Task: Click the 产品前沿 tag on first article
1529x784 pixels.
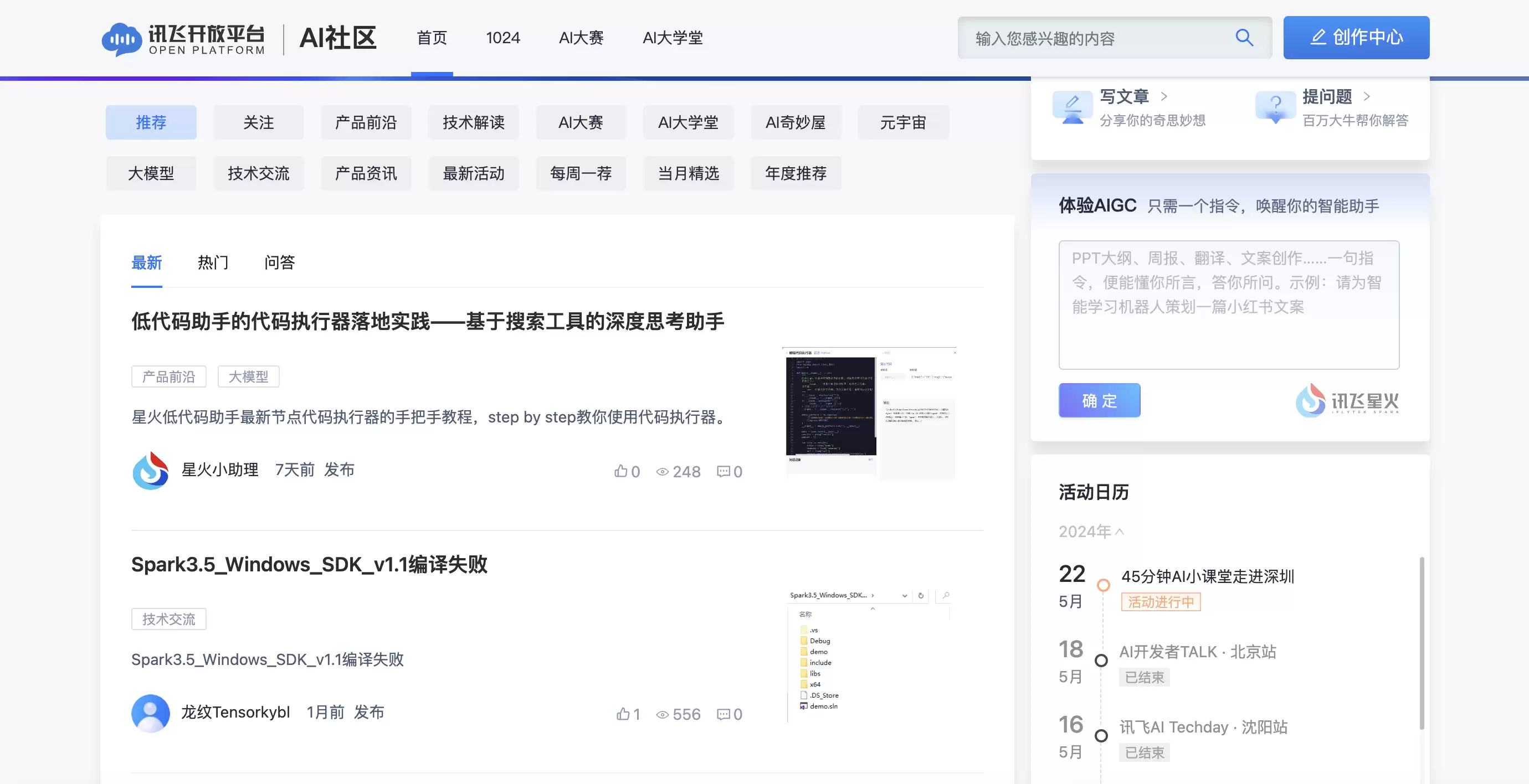Action: [x=168, y=376]
